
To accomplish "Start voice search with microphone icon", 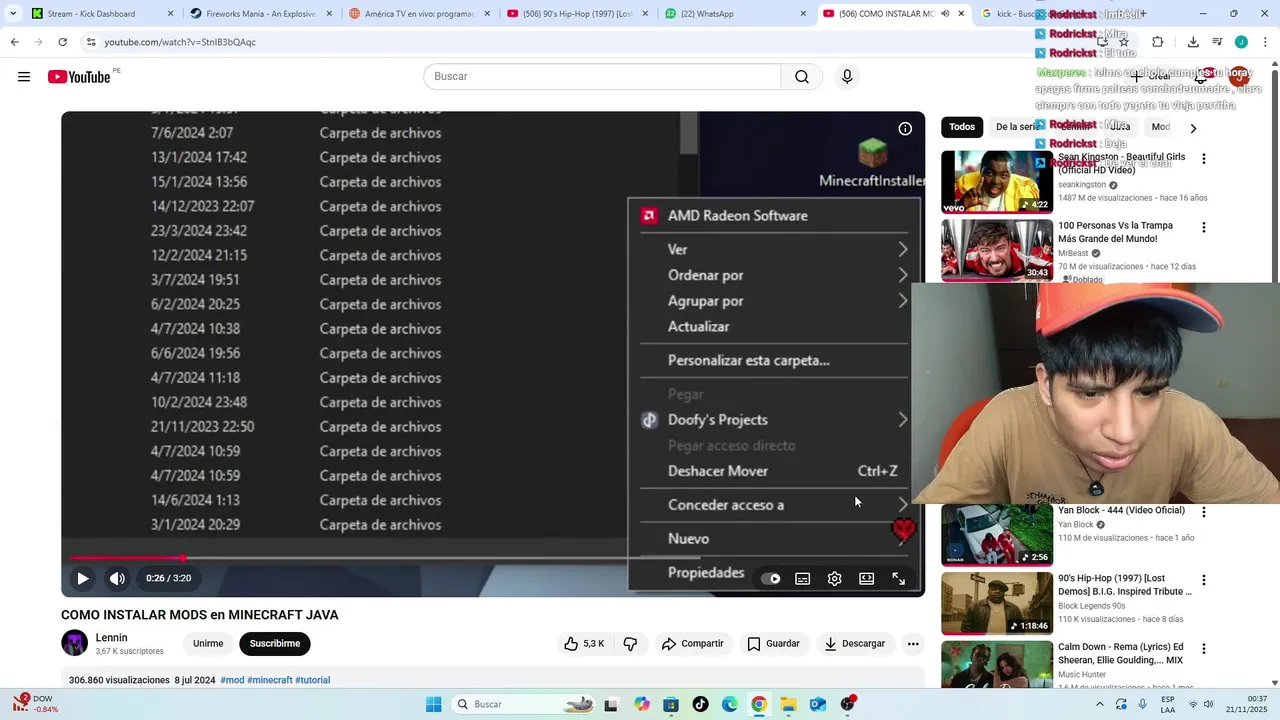I will coord(847,77).
